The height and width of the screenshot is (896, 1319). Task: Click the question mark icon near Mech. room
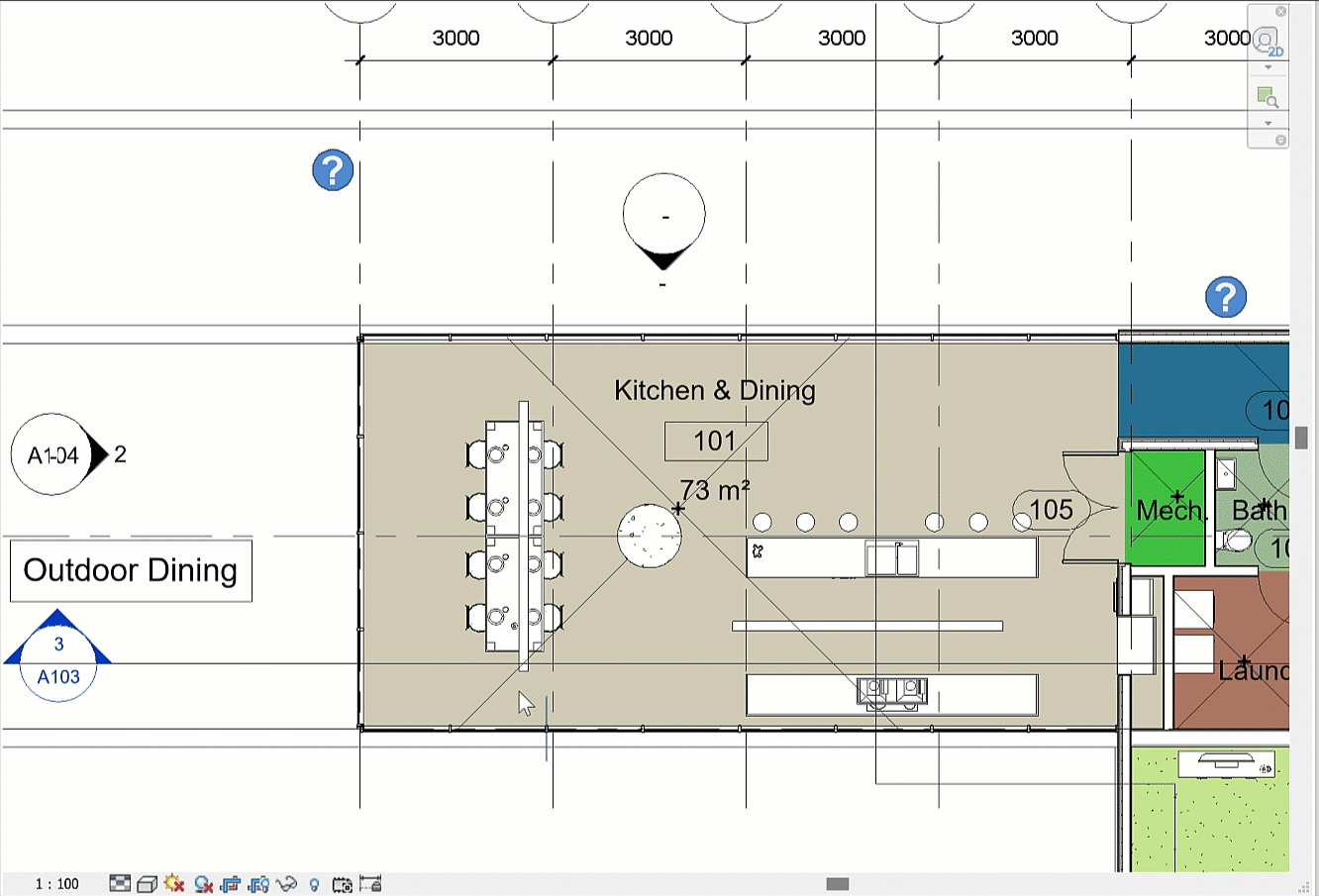pyautogui.click(x=1226, y=297)
